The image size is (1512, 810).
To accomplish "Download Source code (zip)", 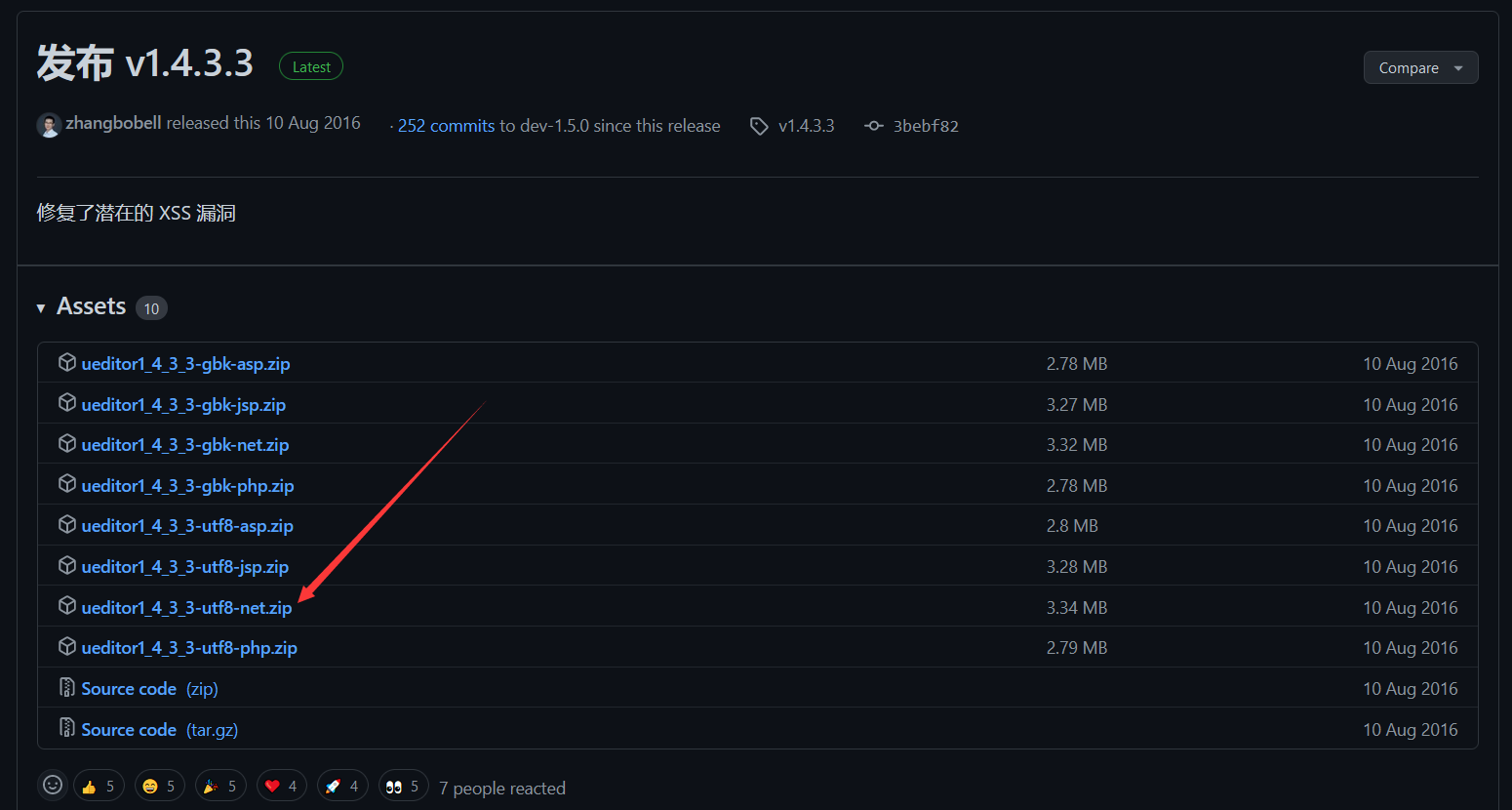I will pos(149,689).
